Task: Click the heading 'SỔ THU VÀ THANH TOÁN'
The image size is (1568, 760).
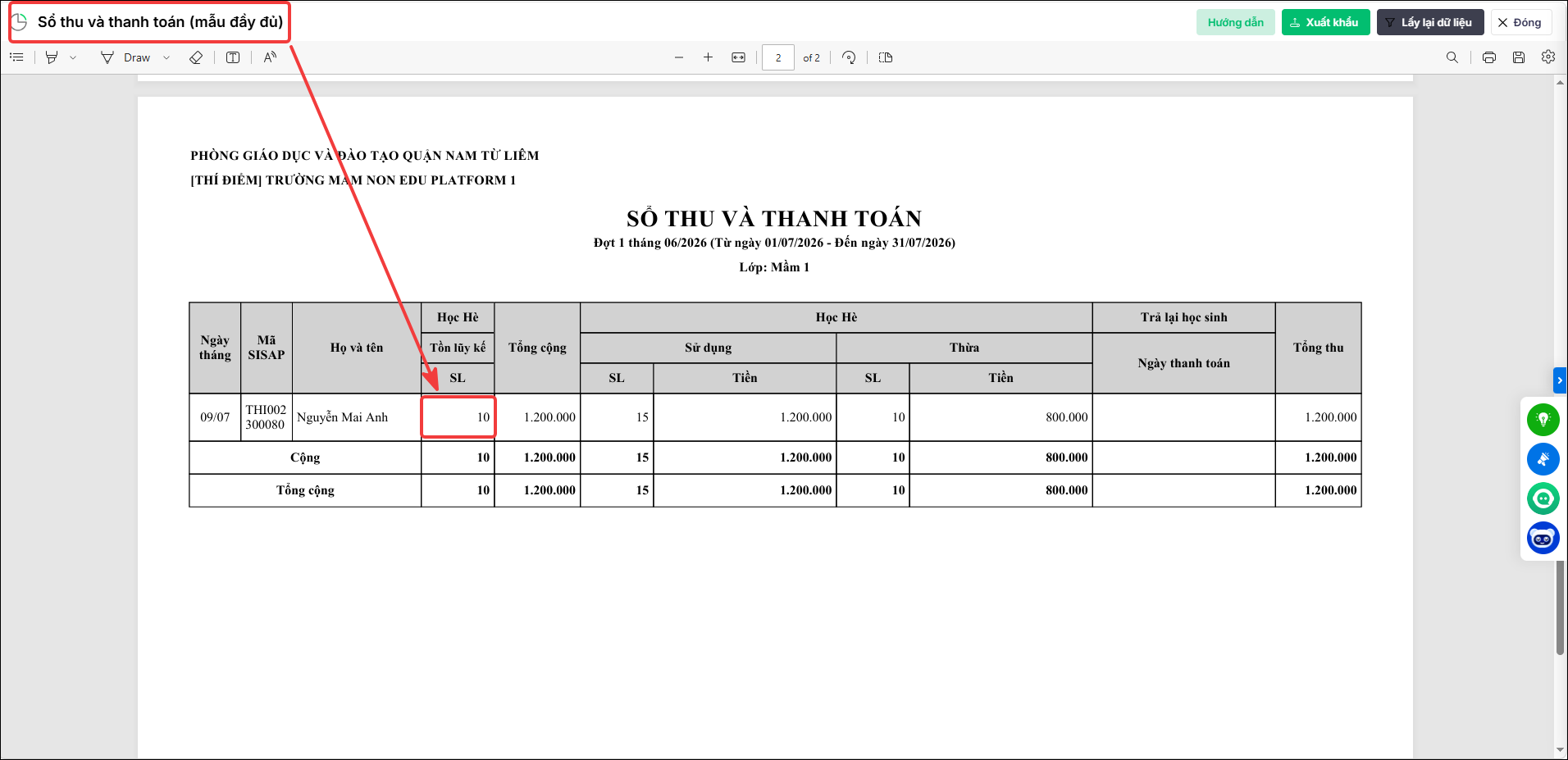Action: (774, 219)
